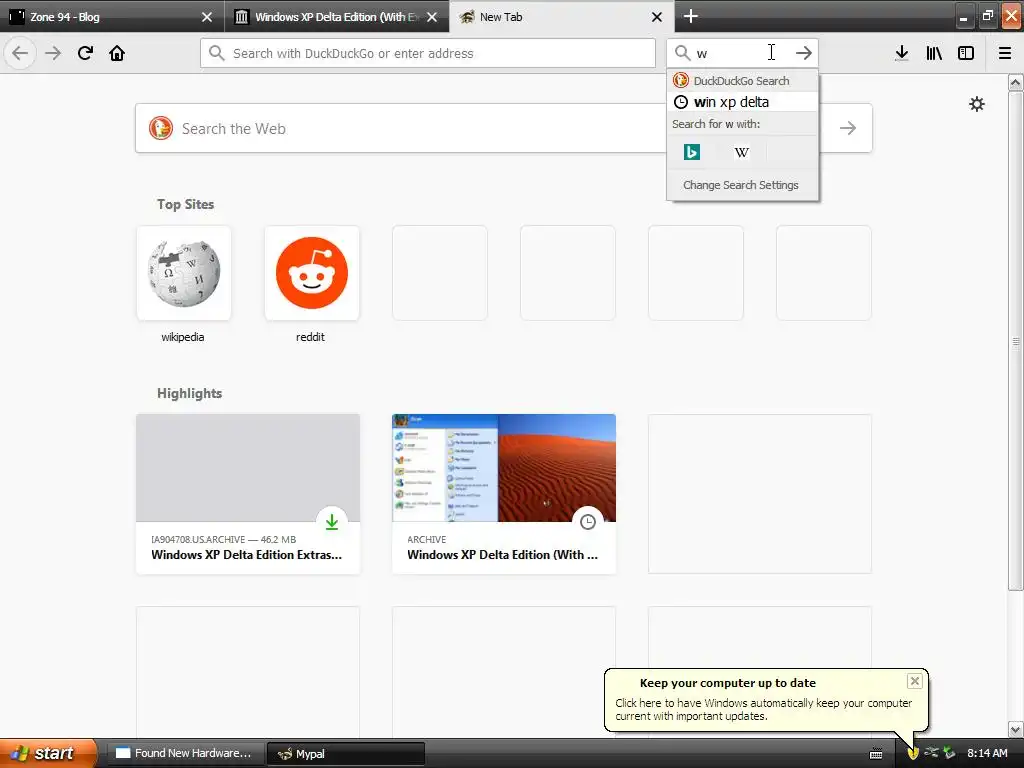Image resolution: width=1024 pixels, height=768 pixels.
Task: Open Windows XP Delta Edition (With ...) highlight
Action: tap(504, 494)
